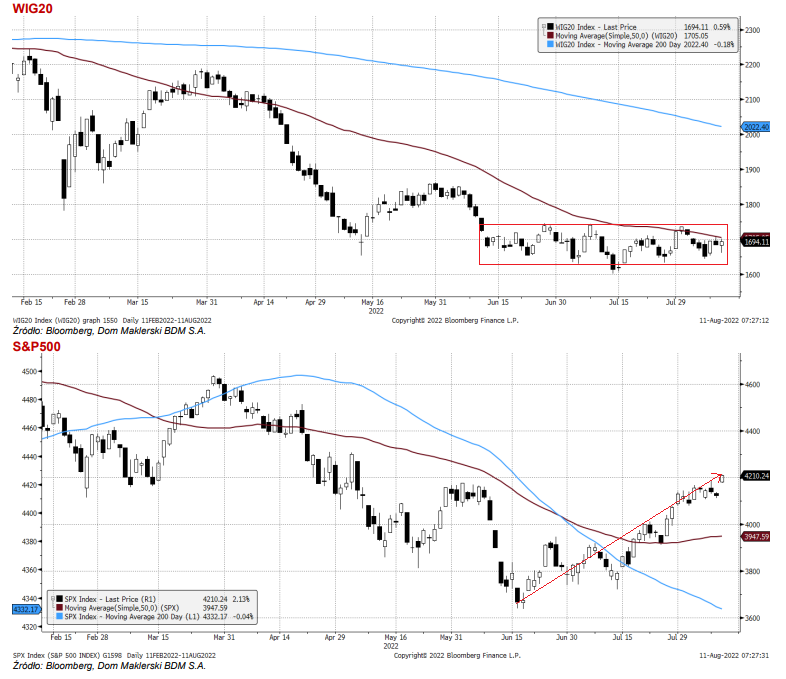Viewport: 786px width, 679px height.
Task: Click the 'Źródło' source line under WIG20 chart
Action: (109, 331)
